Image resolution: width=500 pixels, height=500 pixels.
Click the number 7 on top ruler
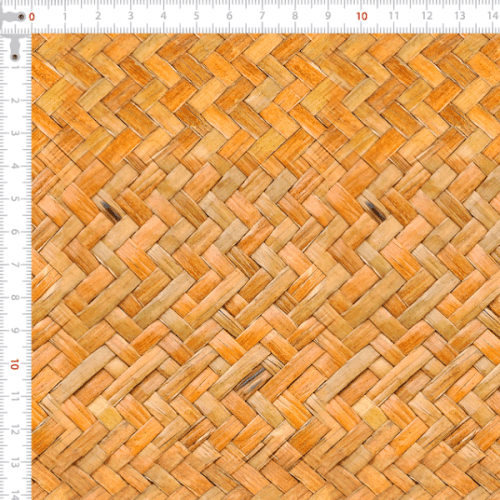pos(262,16)
